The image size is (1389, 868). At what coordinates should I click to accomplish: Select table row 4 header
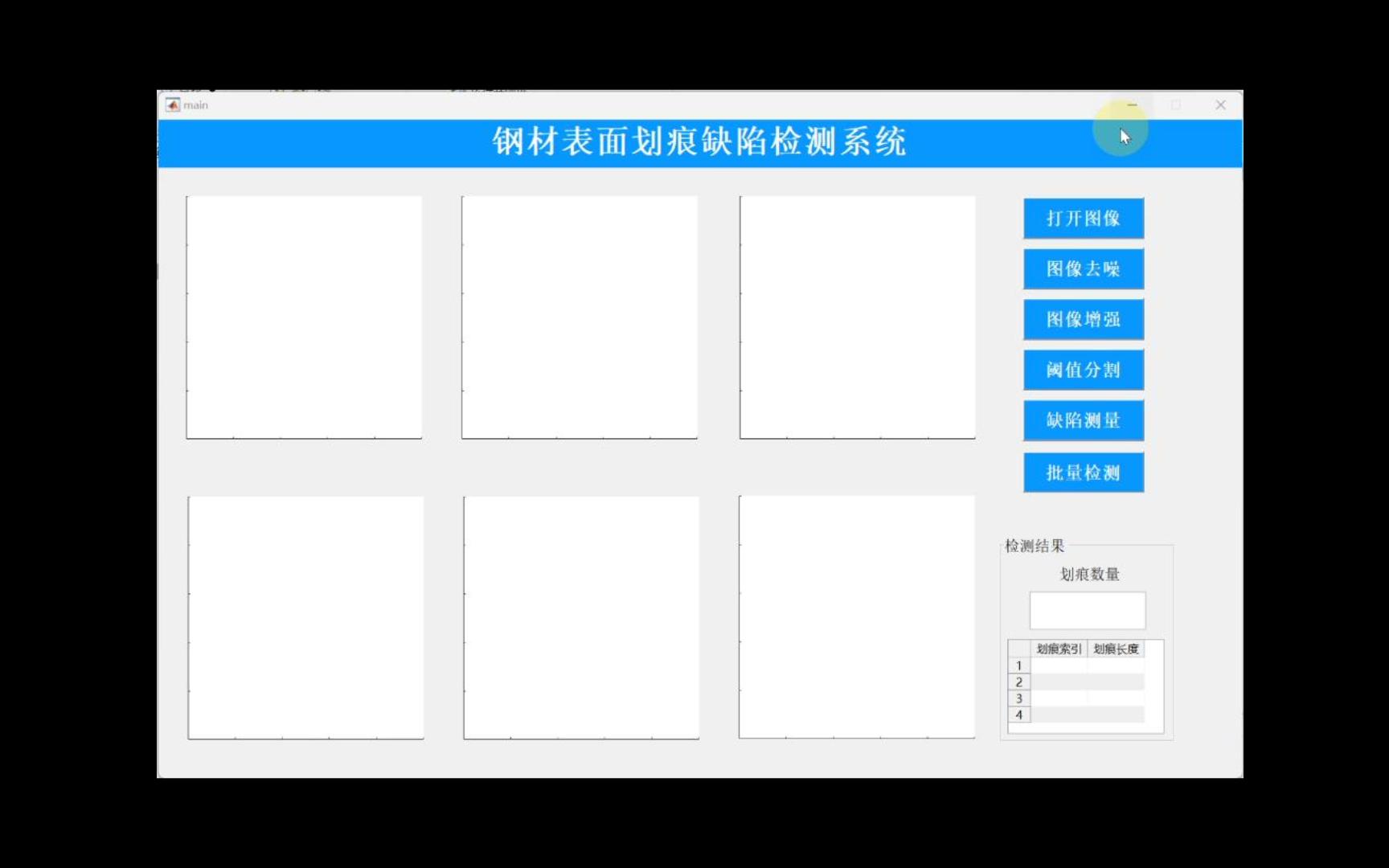pyautogui.click(x=1019, y=714)
